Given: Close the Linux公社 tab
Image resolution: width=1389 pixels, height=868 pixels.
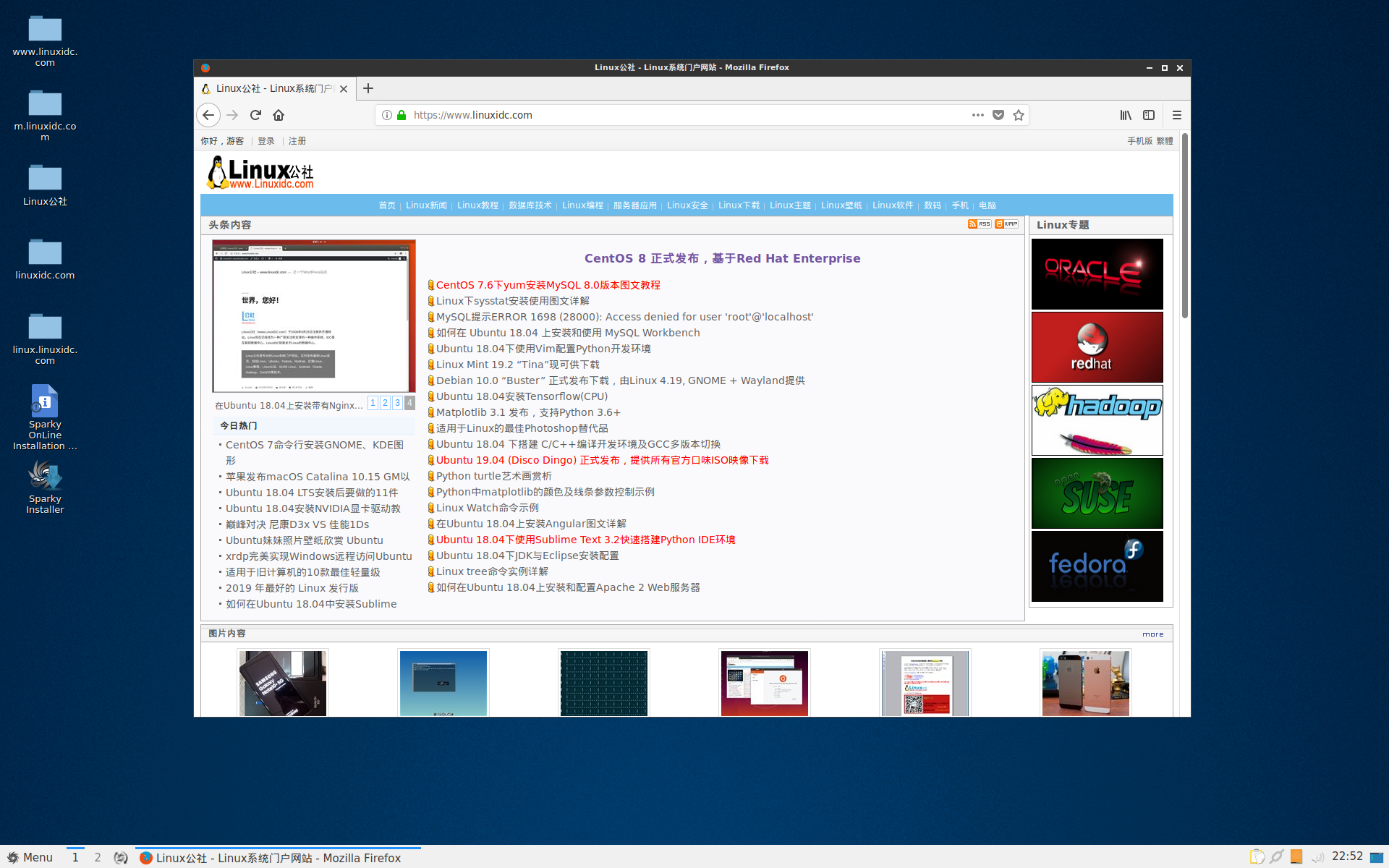Looking at the screenshot, I should [x=344, y=89].
